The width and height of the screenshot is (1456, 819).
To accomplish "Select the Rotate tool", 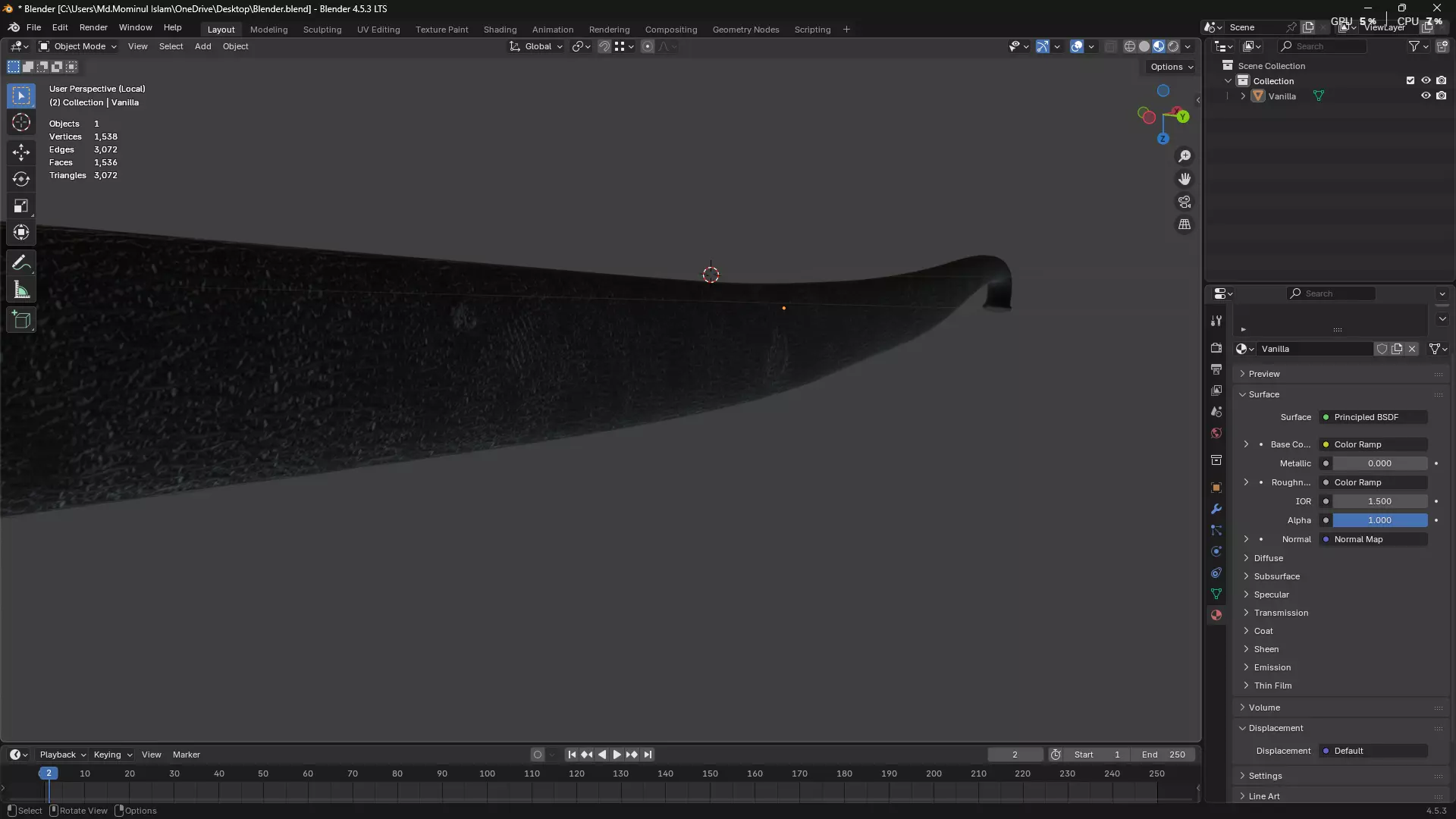I will pos(21,179).
